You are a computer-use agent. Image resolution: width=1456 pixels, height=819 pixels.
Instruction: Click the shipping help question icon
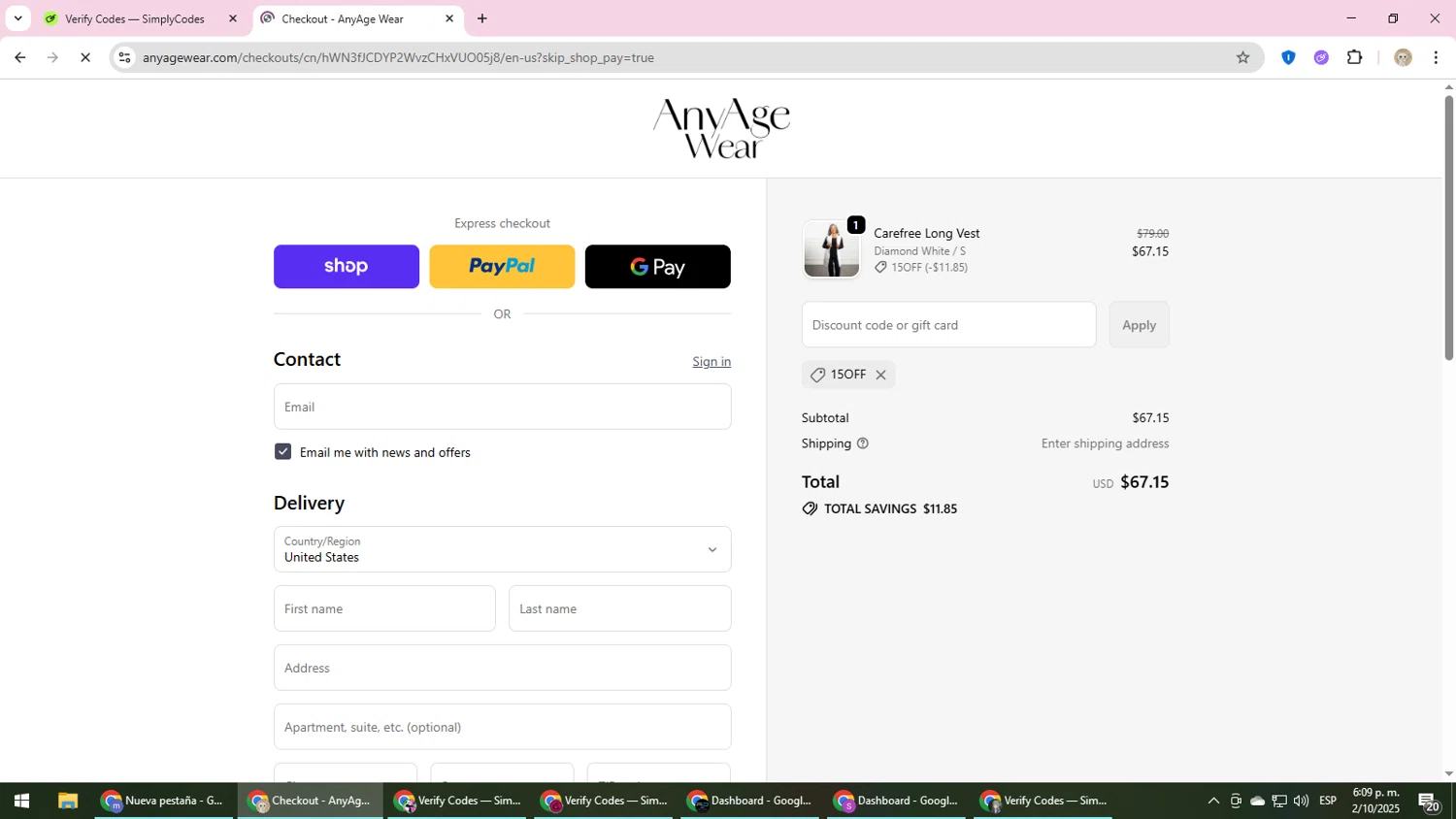(x=862, y=443)
